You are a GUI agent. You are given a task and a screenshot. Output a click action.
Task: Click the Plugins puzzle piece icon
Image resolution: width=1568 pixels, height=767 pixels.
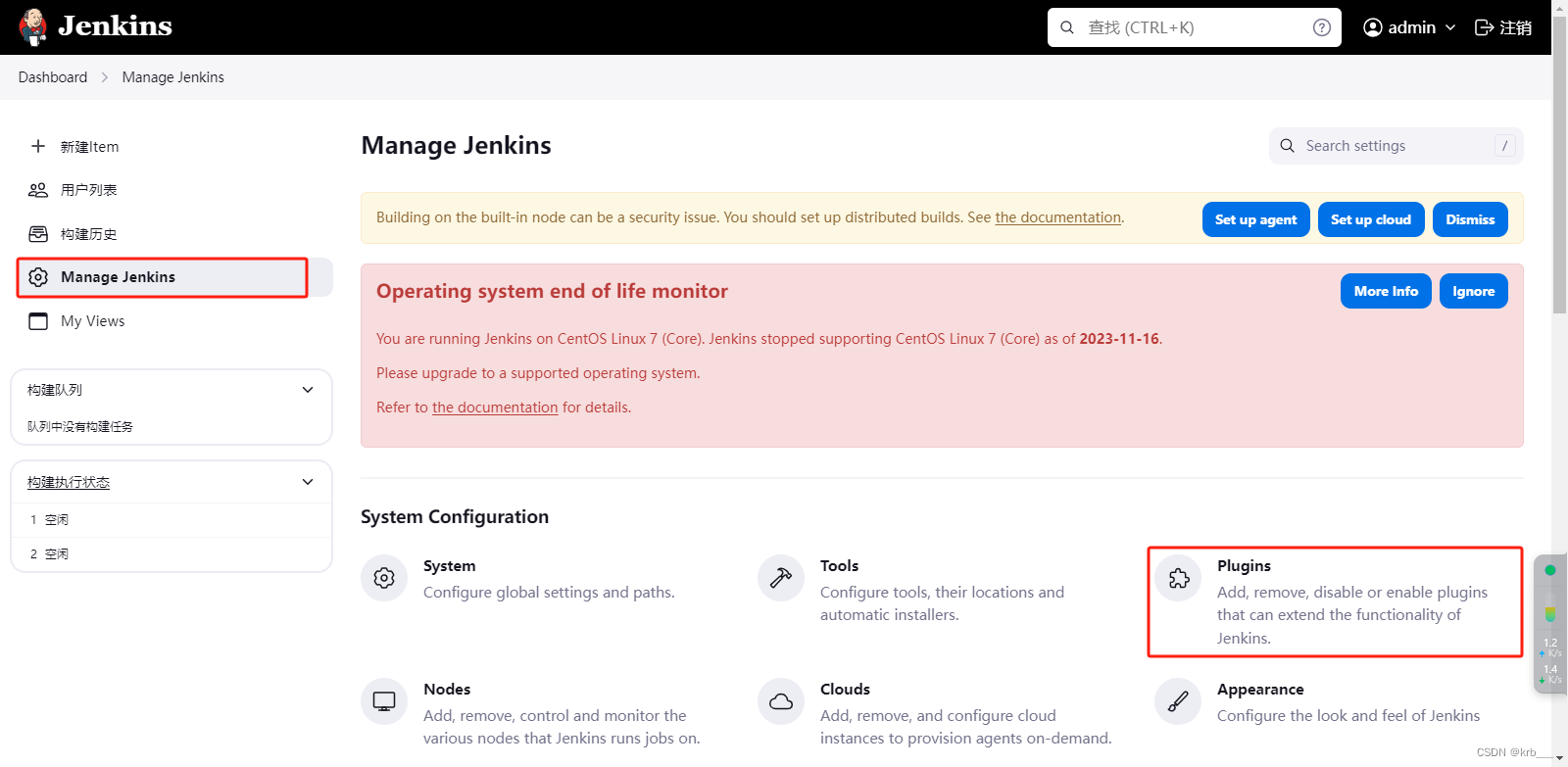tap(1179, 578)
